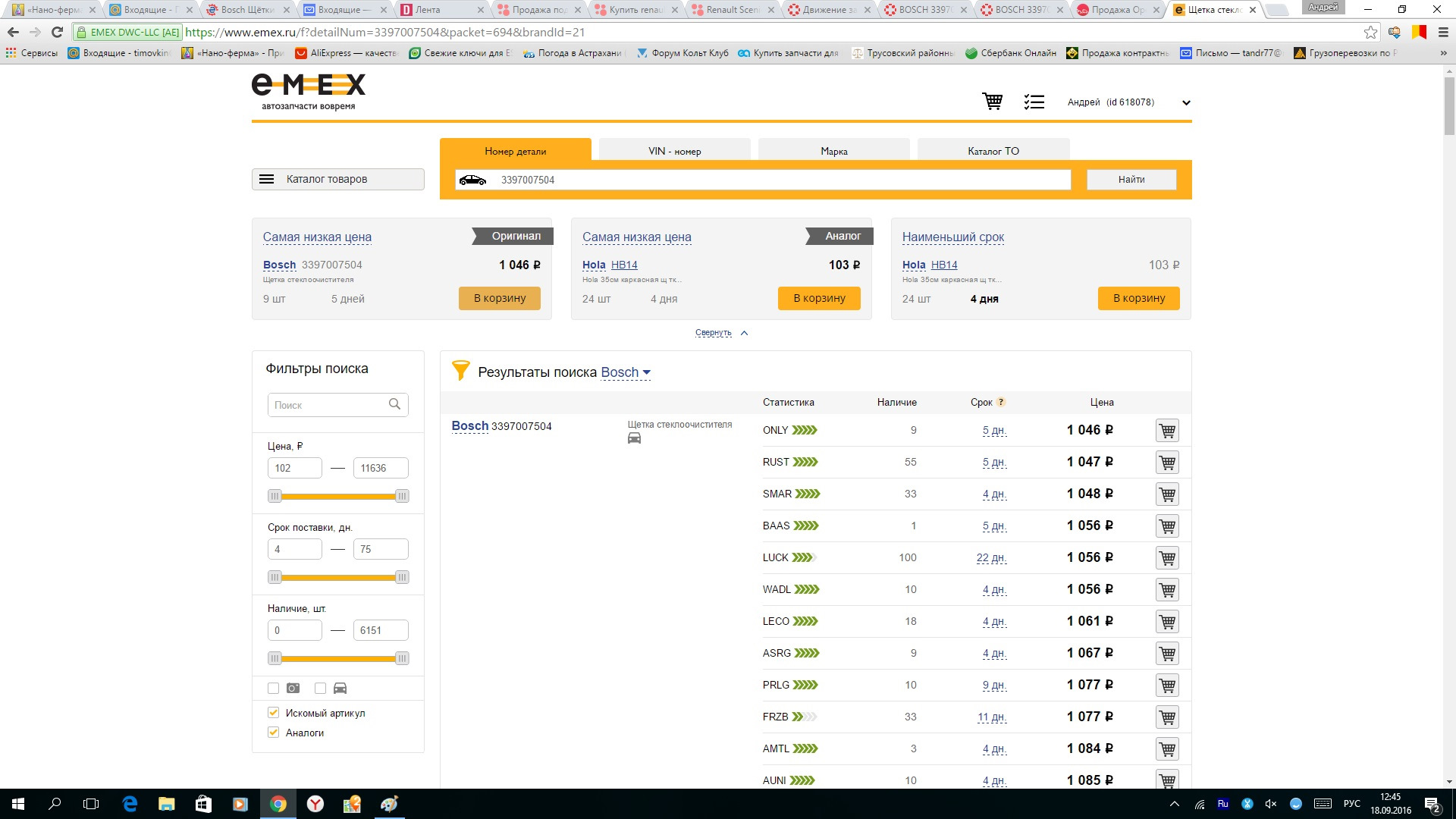The width and height of the screenshot is (1456, 819).
Task: Open the orders checklist icon in header
Action: (x=1034, y=102)
